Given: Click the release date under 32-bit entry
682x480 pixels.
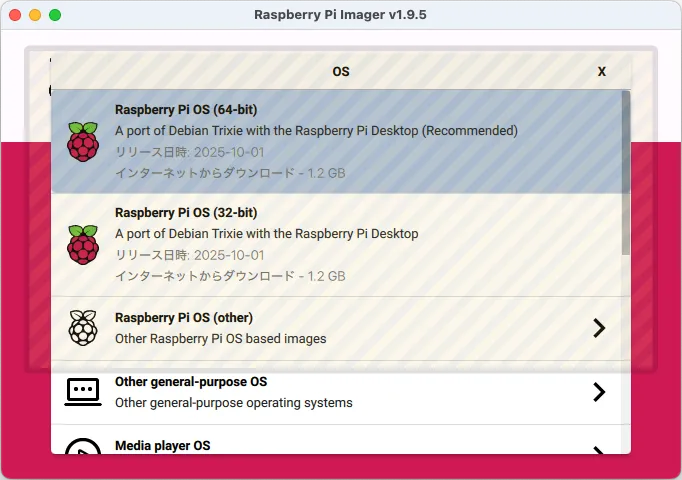Looking at the screenshot, I should click(x=190, y=255).
